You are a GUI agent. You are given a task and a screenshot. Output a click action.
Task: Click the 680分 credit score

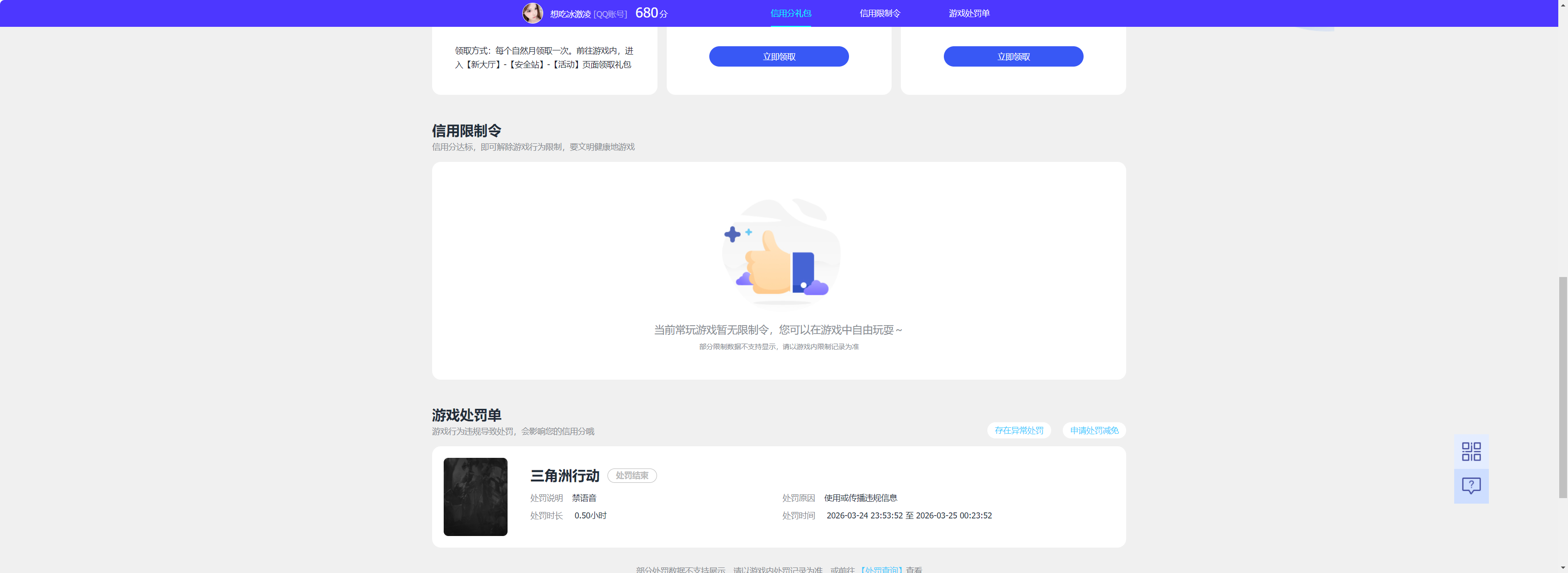[651, 13]
